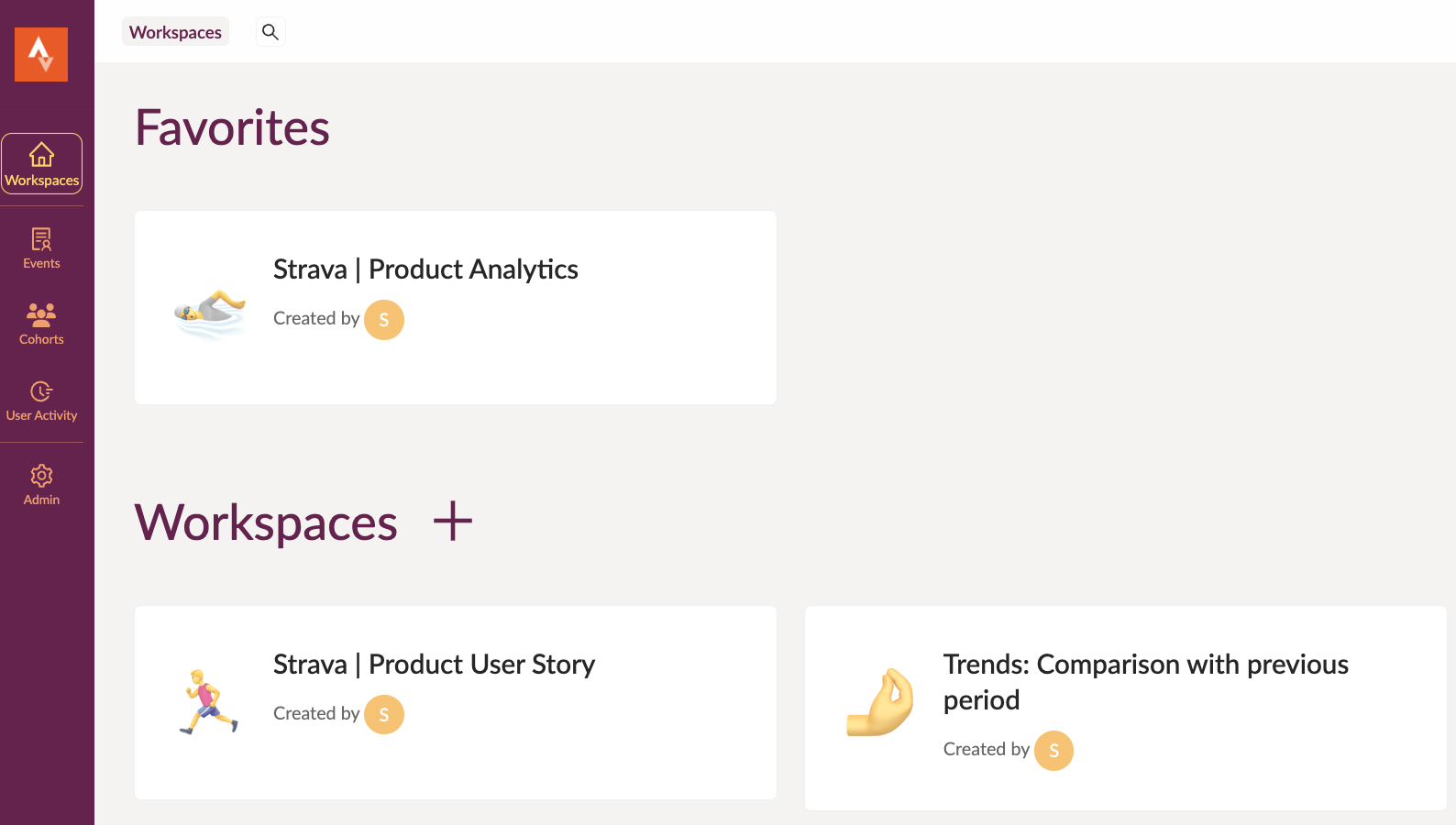The width and height of the screenshot is (1456, 825).
Task: Click creator avatar on Trends card
Action: point(1054,751)
